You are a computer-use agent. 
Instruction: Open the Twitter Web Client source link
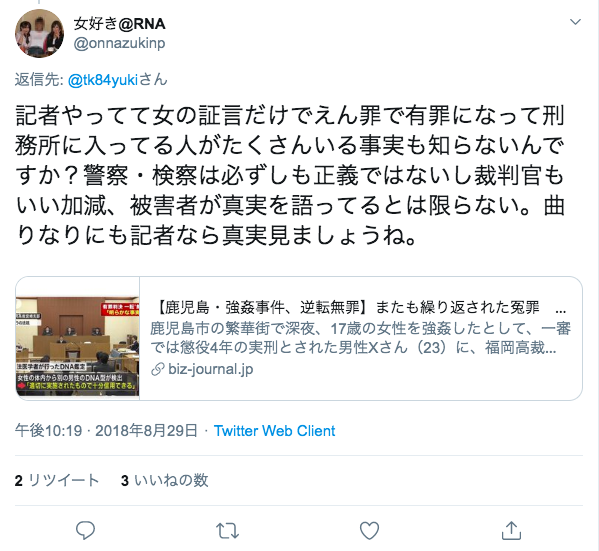click(x=274, y=431)
